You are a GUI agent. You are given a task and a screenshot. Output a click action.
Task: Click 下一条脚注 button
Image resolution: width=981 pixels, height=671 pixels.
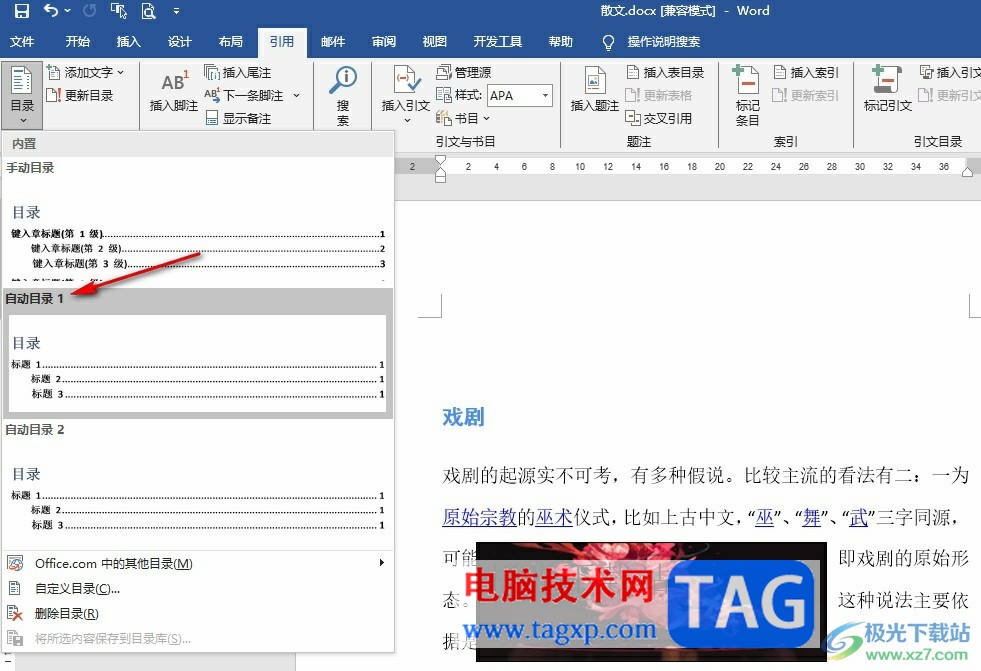(245, 96)
